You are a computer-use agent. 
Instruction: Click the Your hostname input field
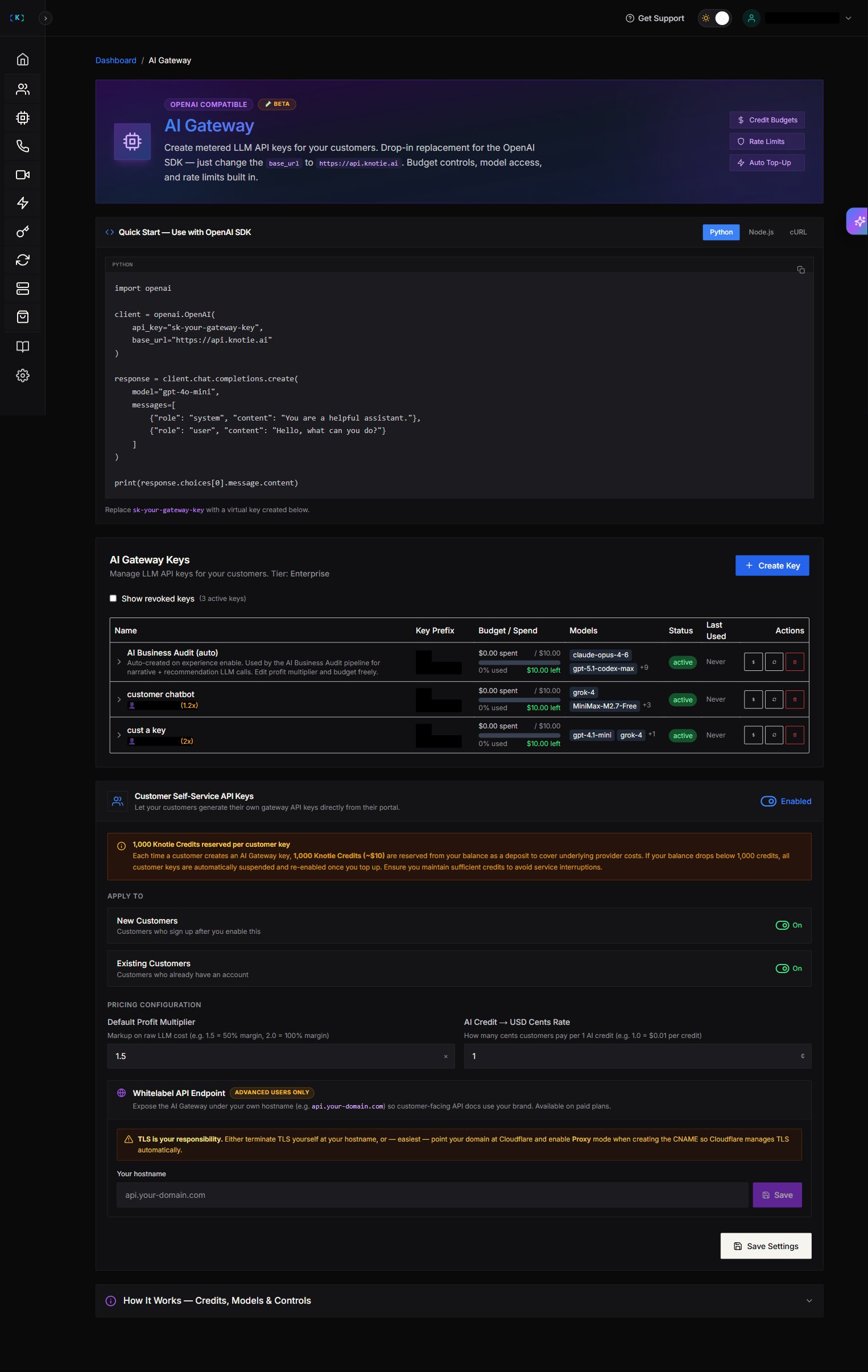click(x=432, y=1195)
